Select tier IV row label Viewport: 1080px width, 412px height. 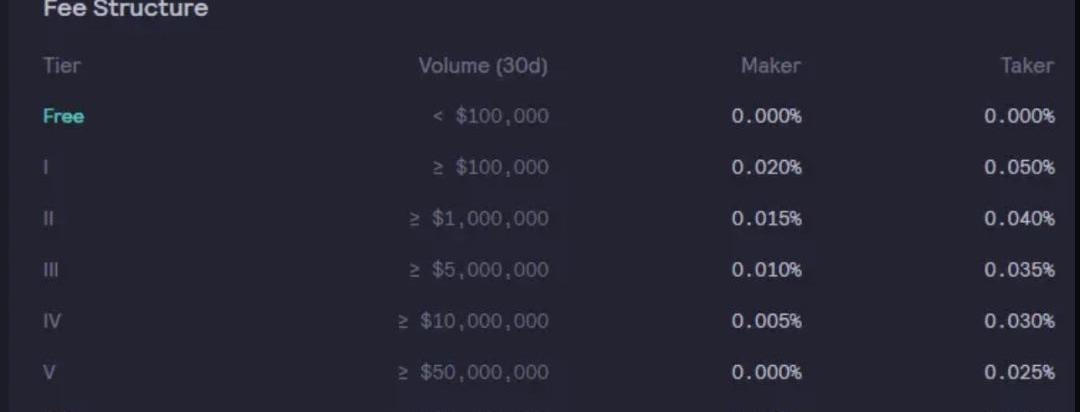[52, 321]
